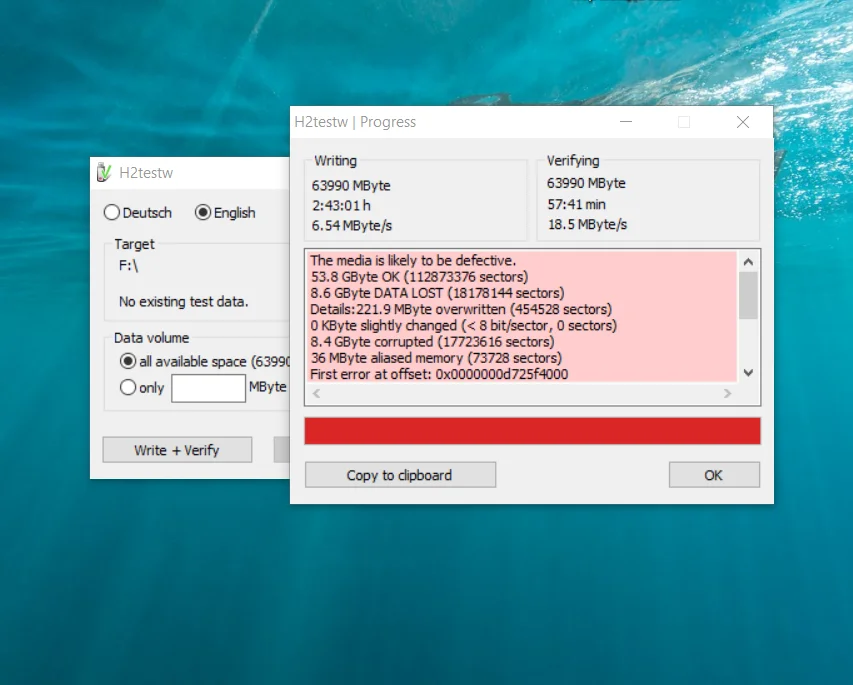Copy results with Copy to clipboard
This screenshot has height=685, width=853.
[x=400, y=475]
